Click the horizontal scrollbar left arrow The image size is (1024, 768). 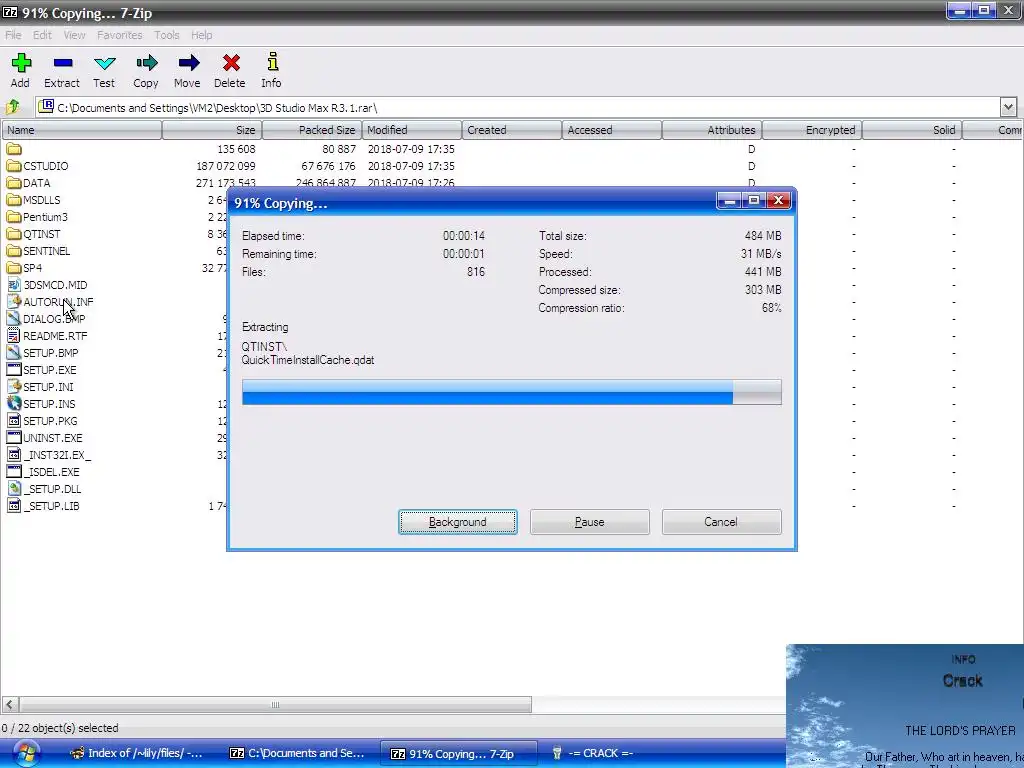(10, 705)
